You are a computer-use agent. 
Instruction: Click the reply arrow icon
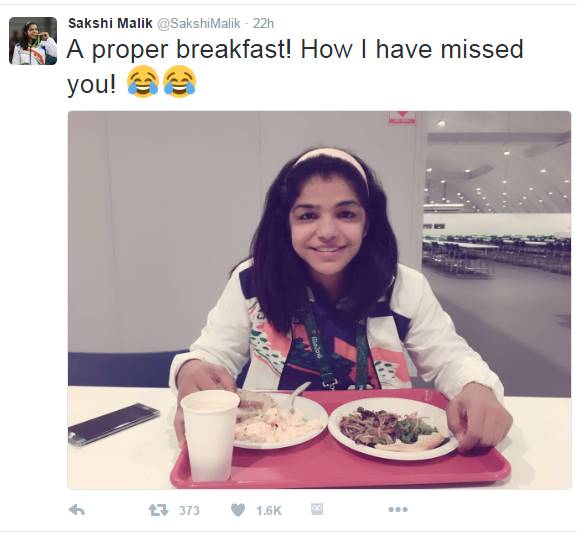pos(77,510)
